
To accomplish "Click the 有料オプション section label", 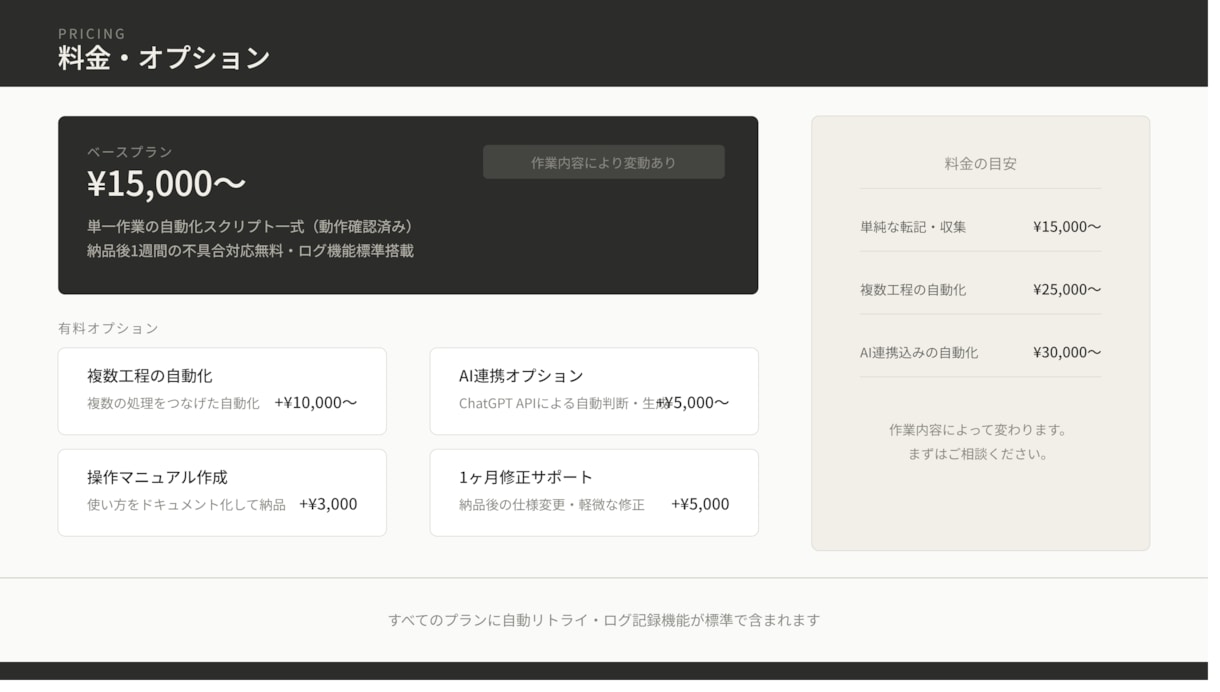I will point(109,331).
